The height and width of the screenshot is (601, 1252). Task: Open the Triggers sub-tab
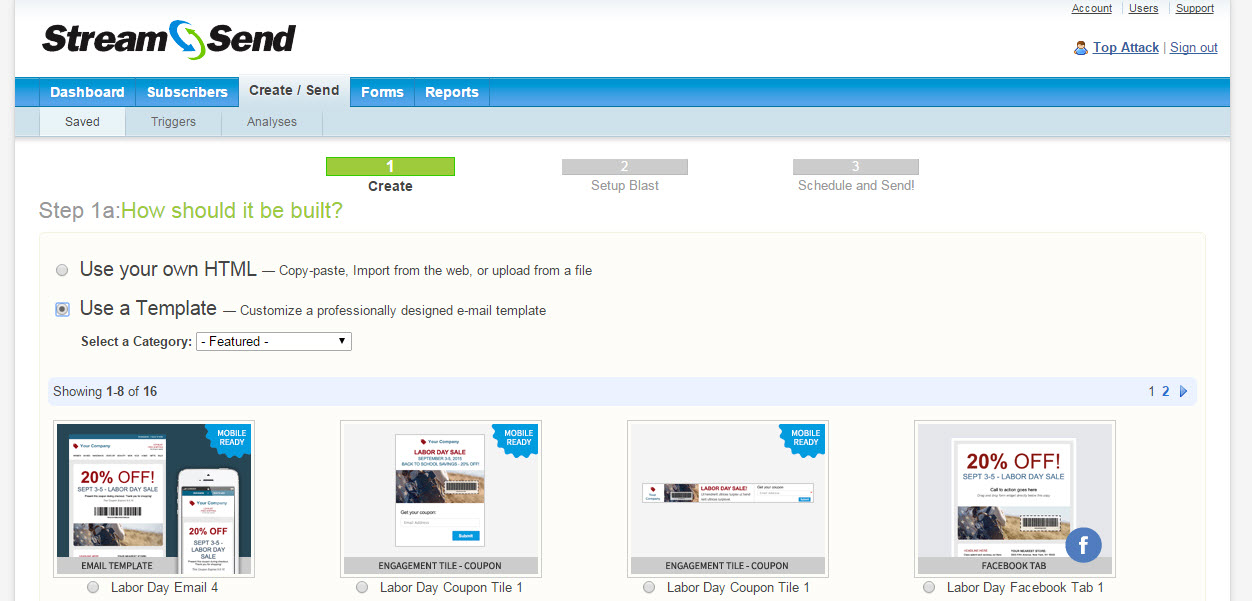pos(173,122)
